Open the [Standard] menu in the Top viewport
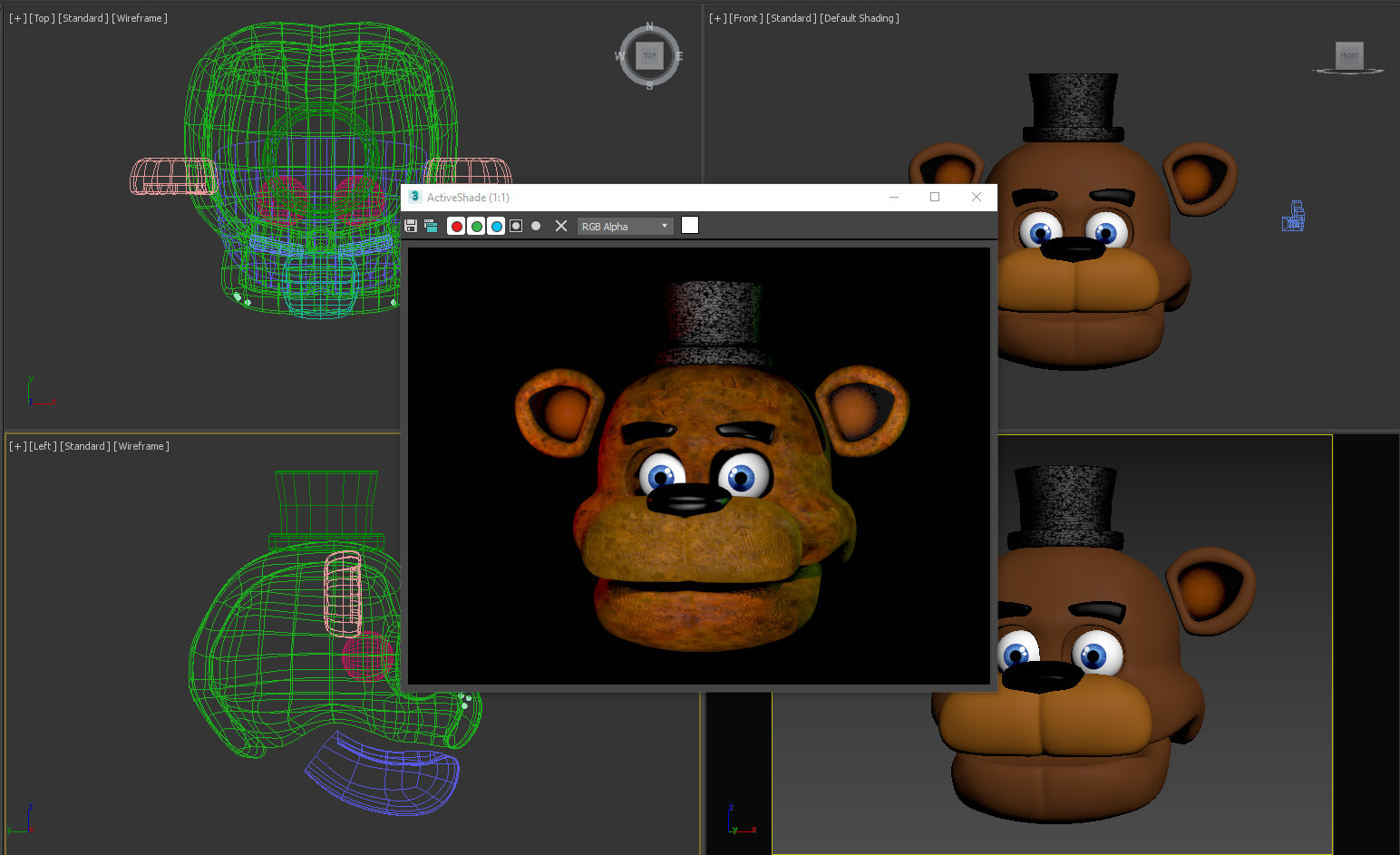1400x855 pixels. tap(83, 18)
